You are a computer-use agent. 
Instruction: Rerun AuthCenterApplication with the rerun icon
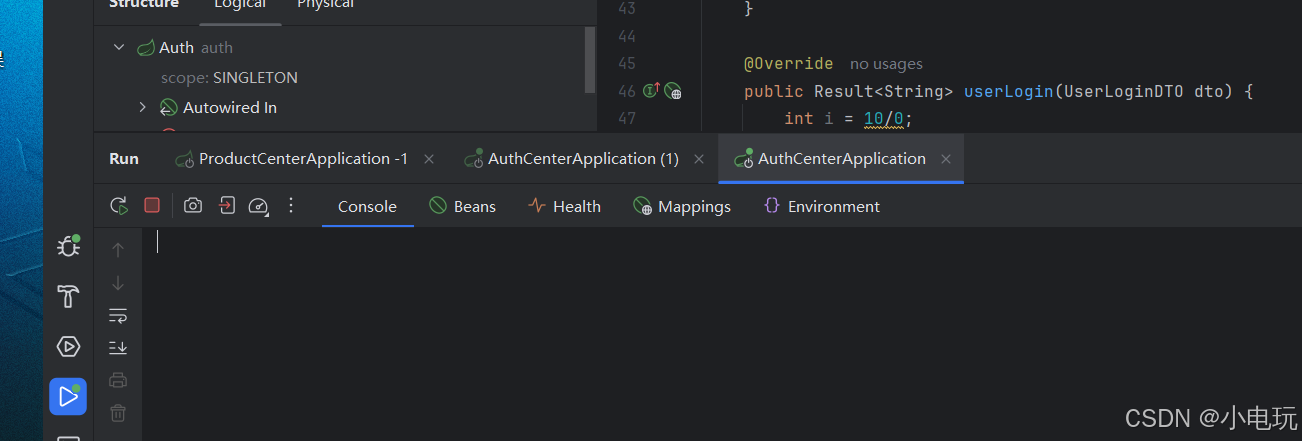point(119,206)
